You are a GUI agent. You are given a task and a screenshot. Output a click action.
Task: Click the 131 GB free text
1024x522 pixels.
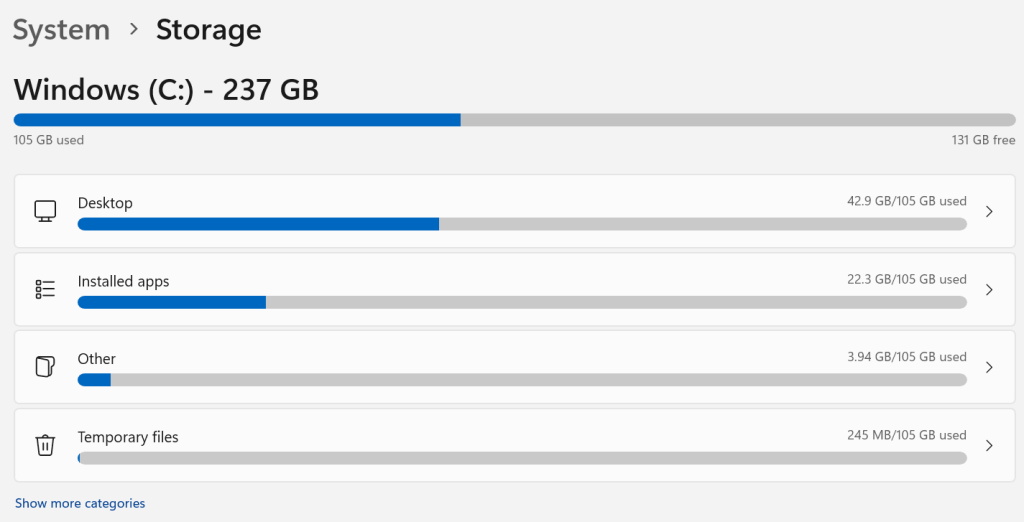point(983,140)
